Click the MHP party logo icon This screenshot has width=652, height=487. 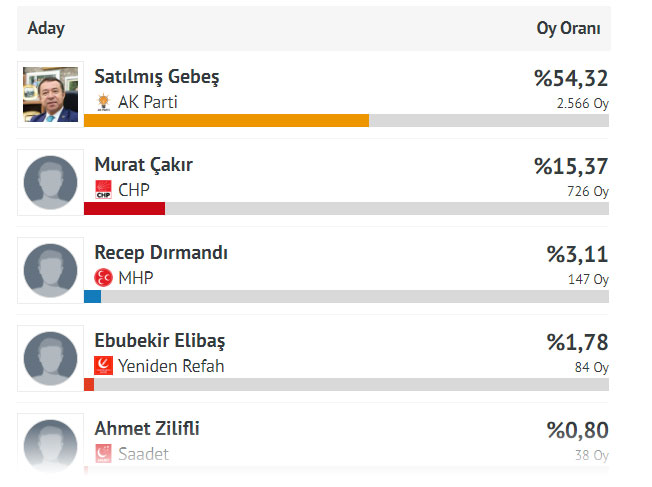coord(103,278)
